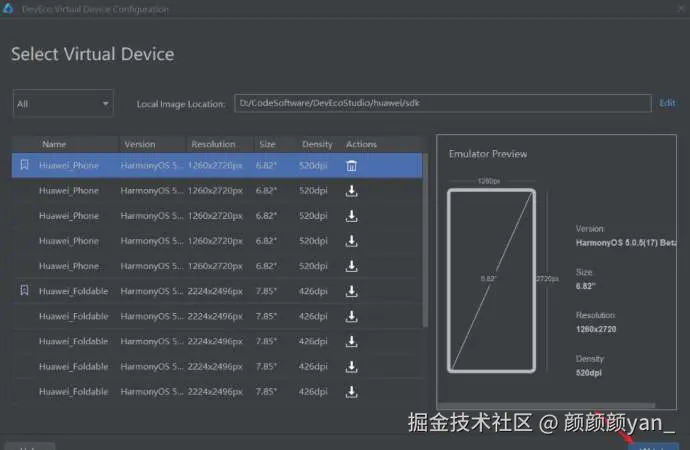Image resolution: width=690 pixels, height=450 pixels.
Task: Download the bookmarked Huawei_Foldable image
Action: coord(351,291)
